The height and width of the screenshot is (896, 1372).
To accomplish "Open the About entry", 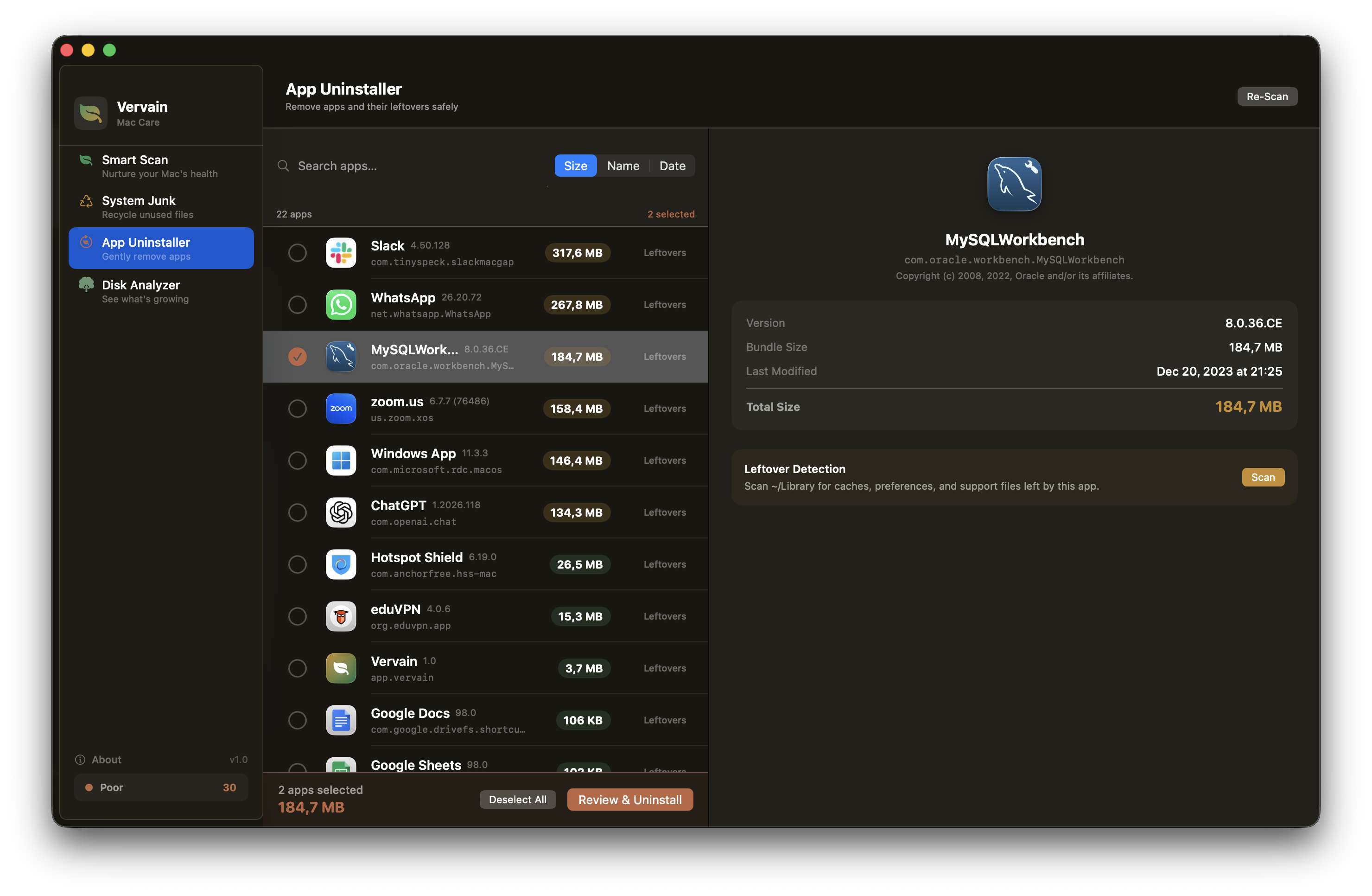I will coord(161,760).
